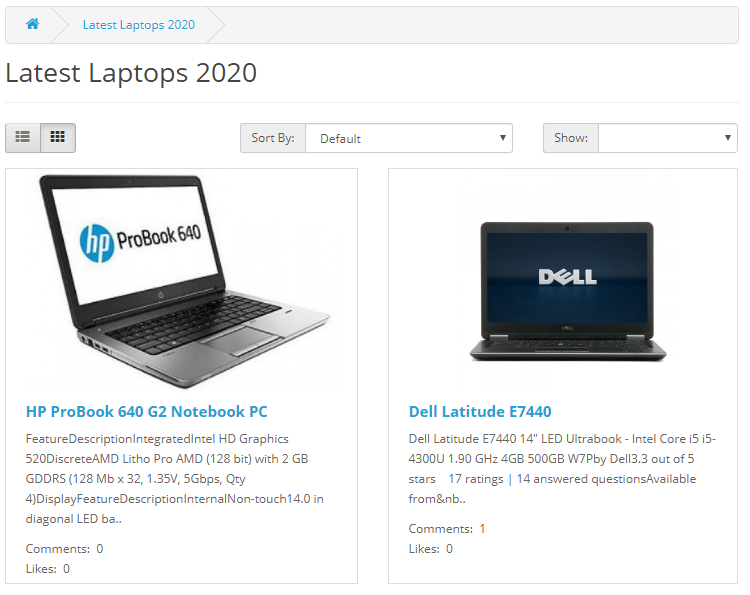Click the Dell laptop product image
The width and height of the screenshot is (750, 595).
[x=568, y=291]
